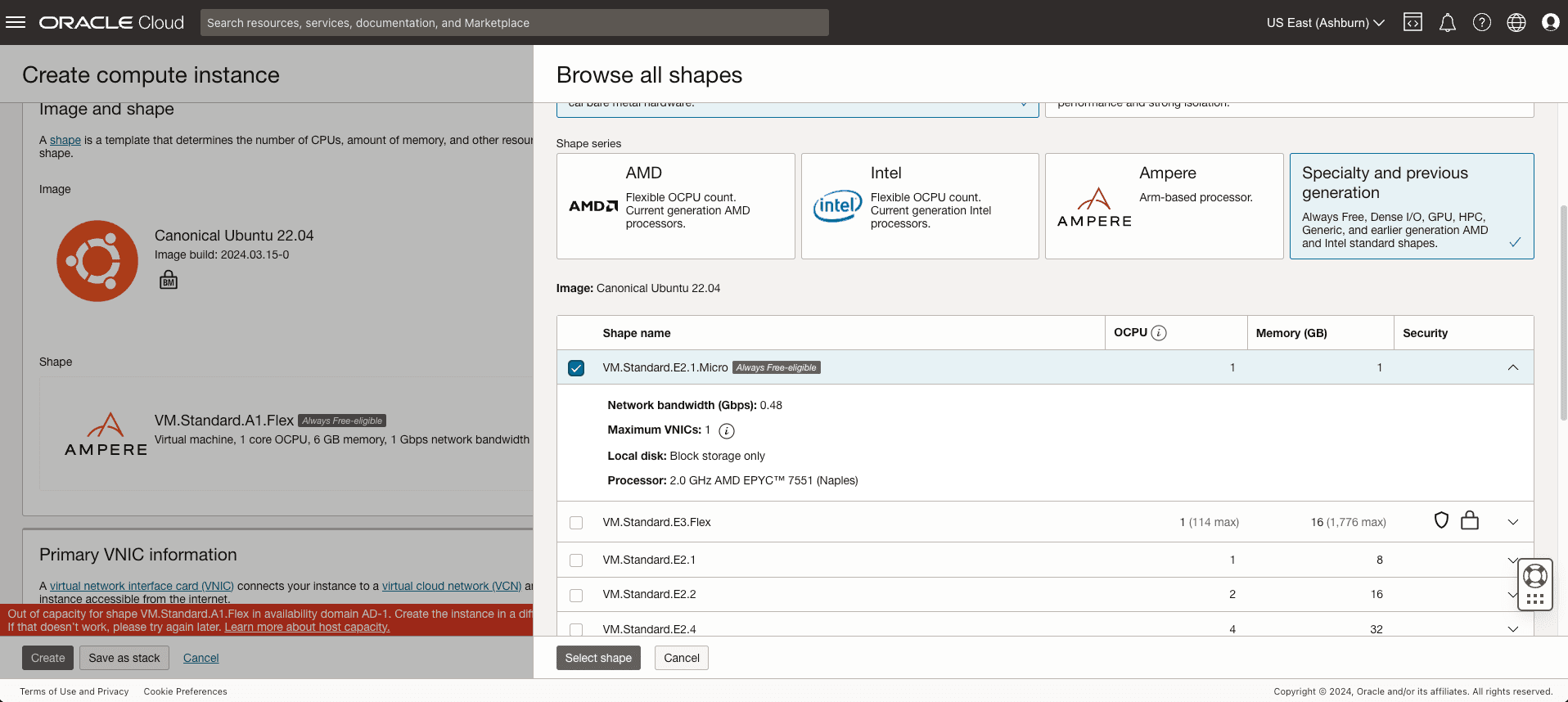Open the hamburger navigation menu
The width and height of the screenshot is (1568, 702).
16,22
